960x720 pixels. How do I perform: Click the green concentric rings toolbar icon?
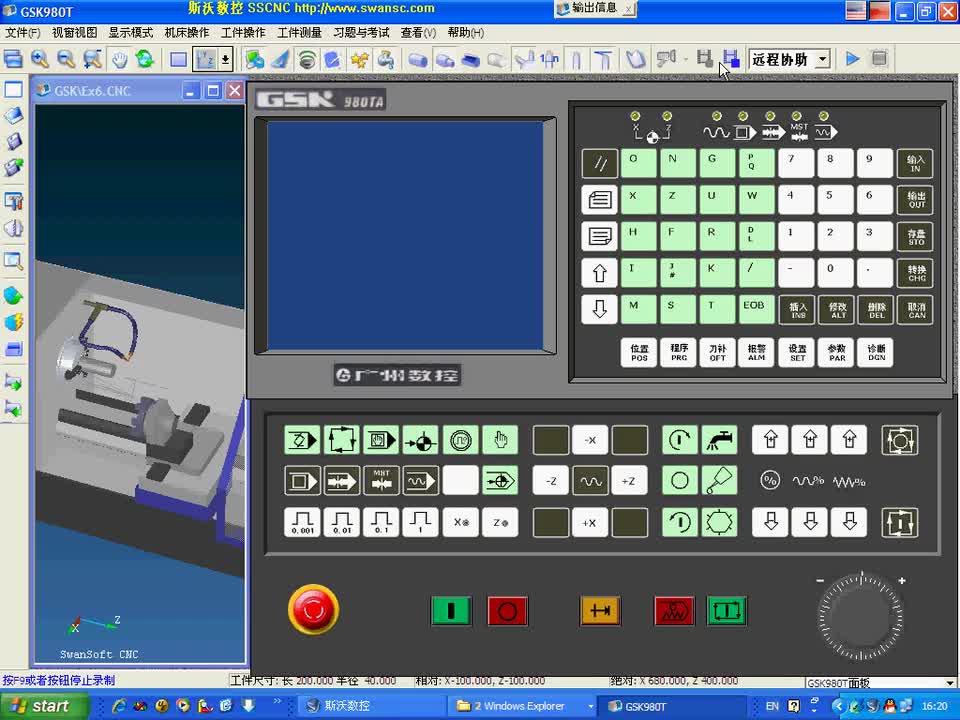pyautogui.click(x=307, y=59)
